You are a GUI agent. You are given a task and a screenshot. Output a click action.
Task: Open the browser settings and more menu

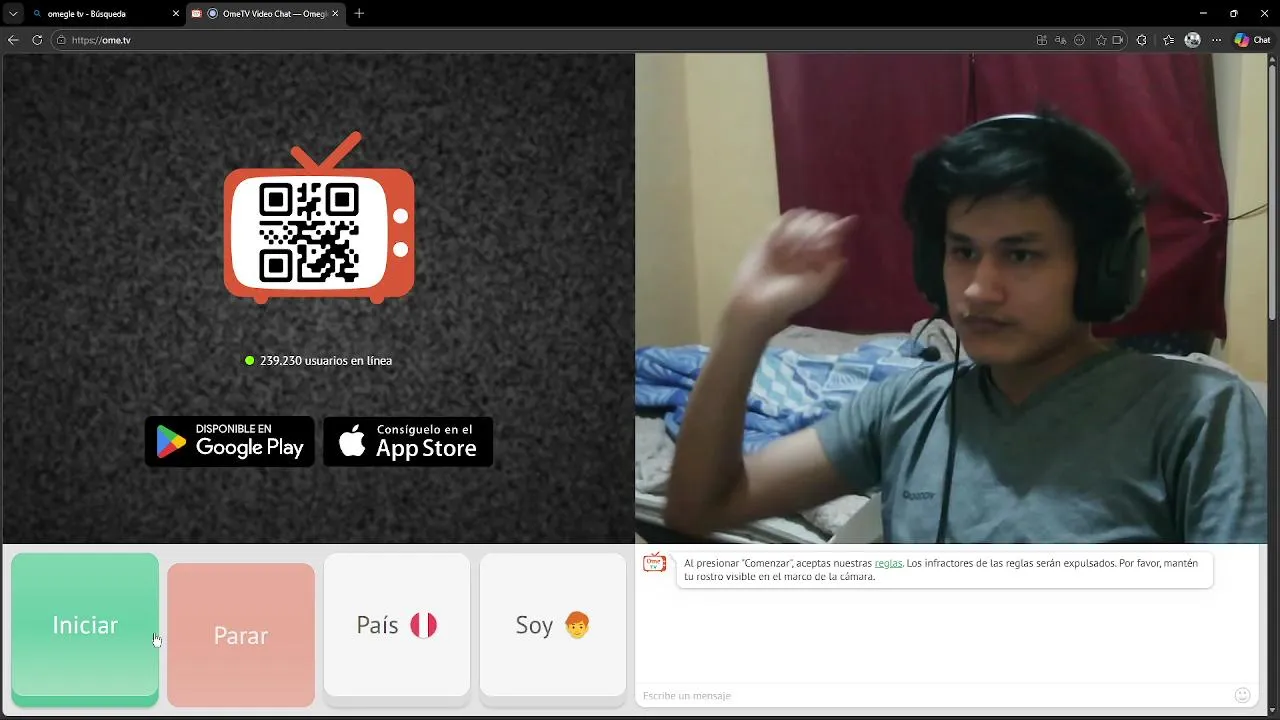pos(1216,40)
